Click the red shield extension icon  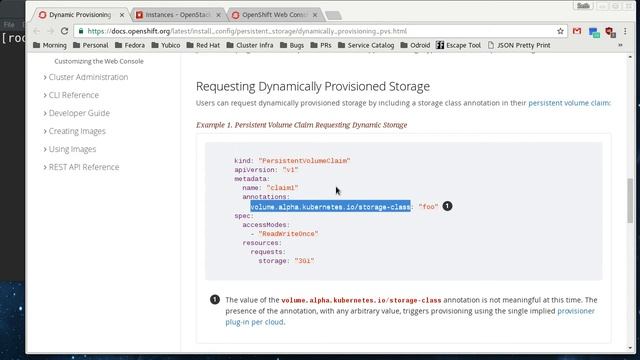(610, 32)
